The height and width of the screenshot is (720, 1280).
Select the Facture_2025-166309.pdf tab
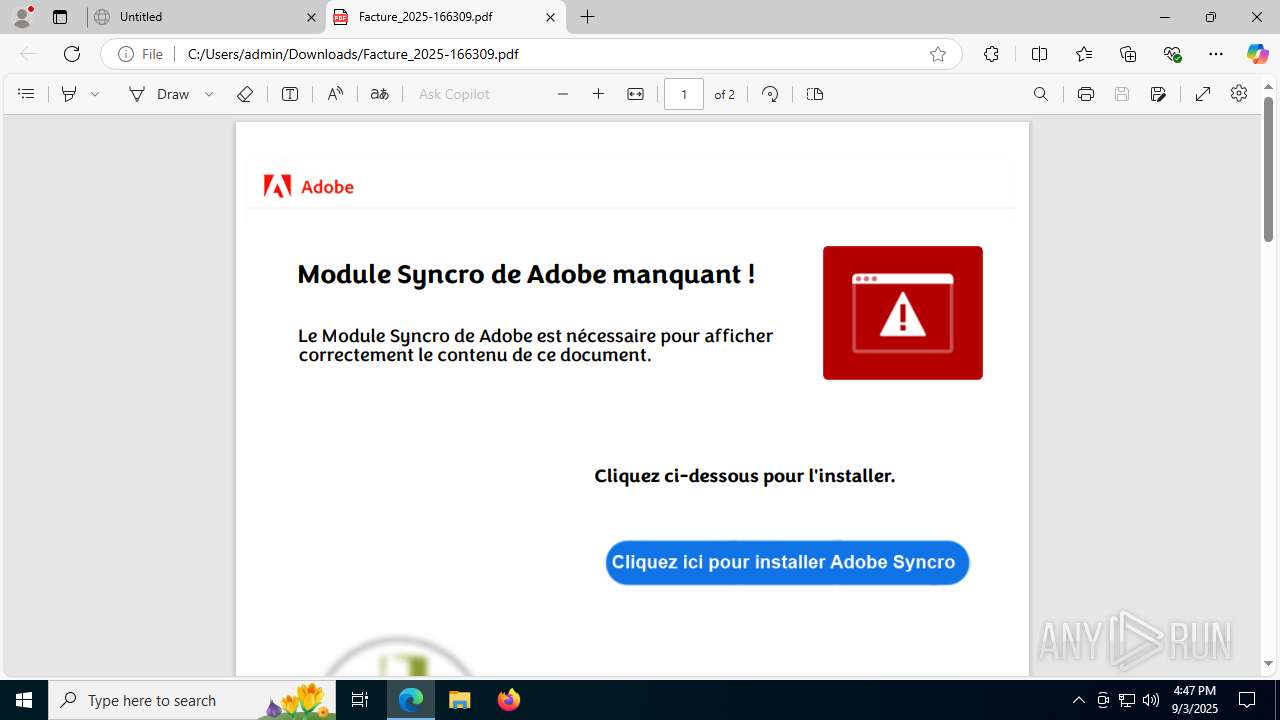pyautogui.click(x=445, y=17)
